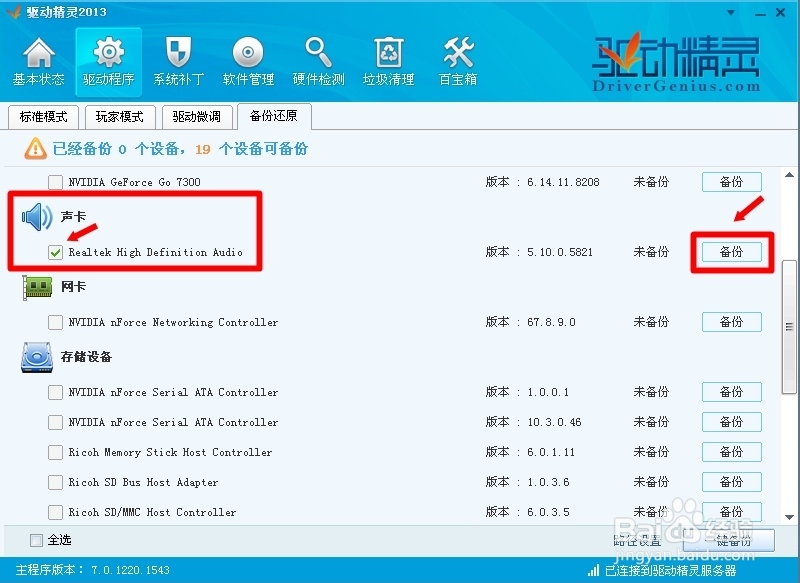800x583 pixels.
Task: Switch to 标准模式 tab
Action: coord(44,117)
